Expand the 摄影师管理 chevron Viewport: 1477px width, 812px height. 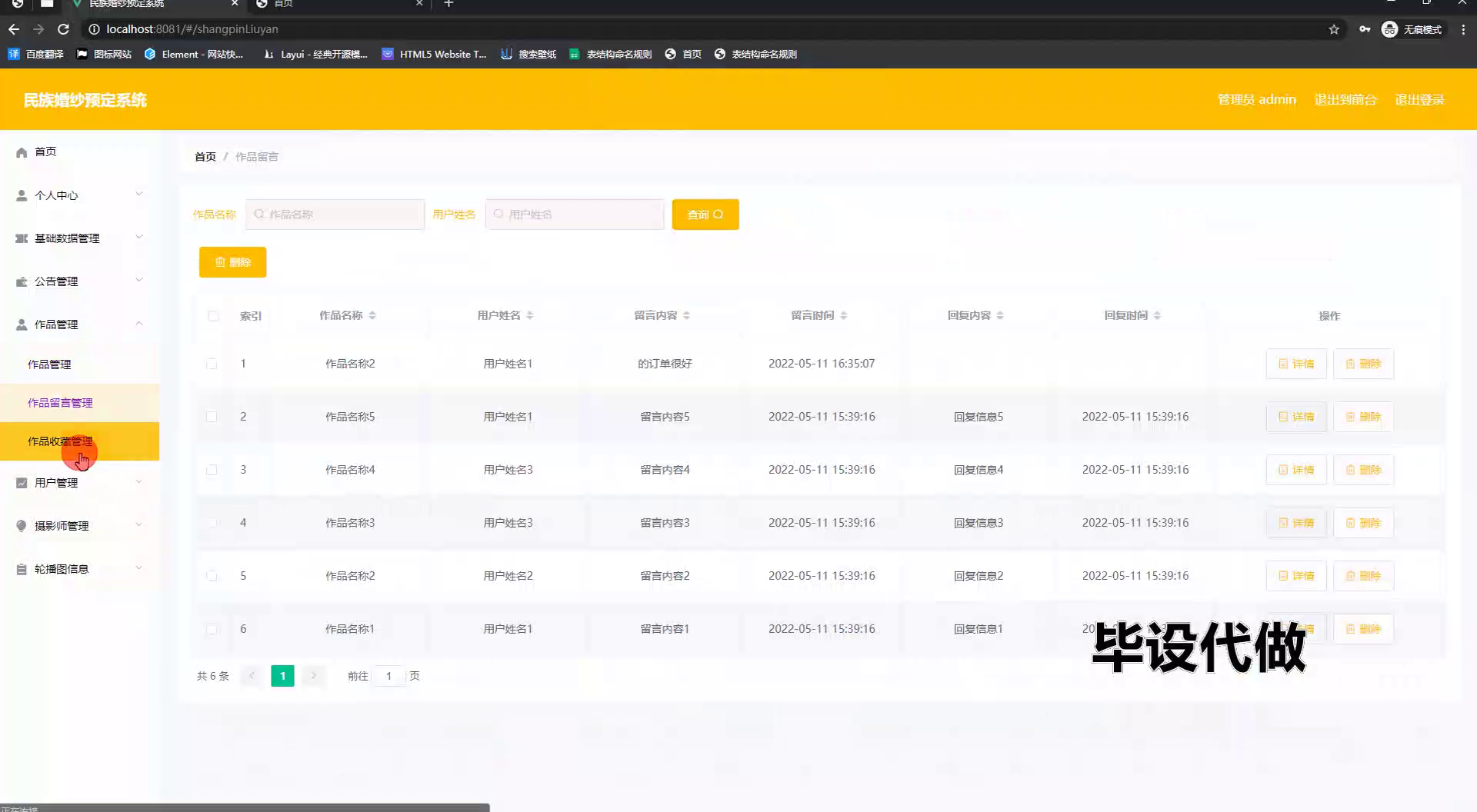[139, 525]
